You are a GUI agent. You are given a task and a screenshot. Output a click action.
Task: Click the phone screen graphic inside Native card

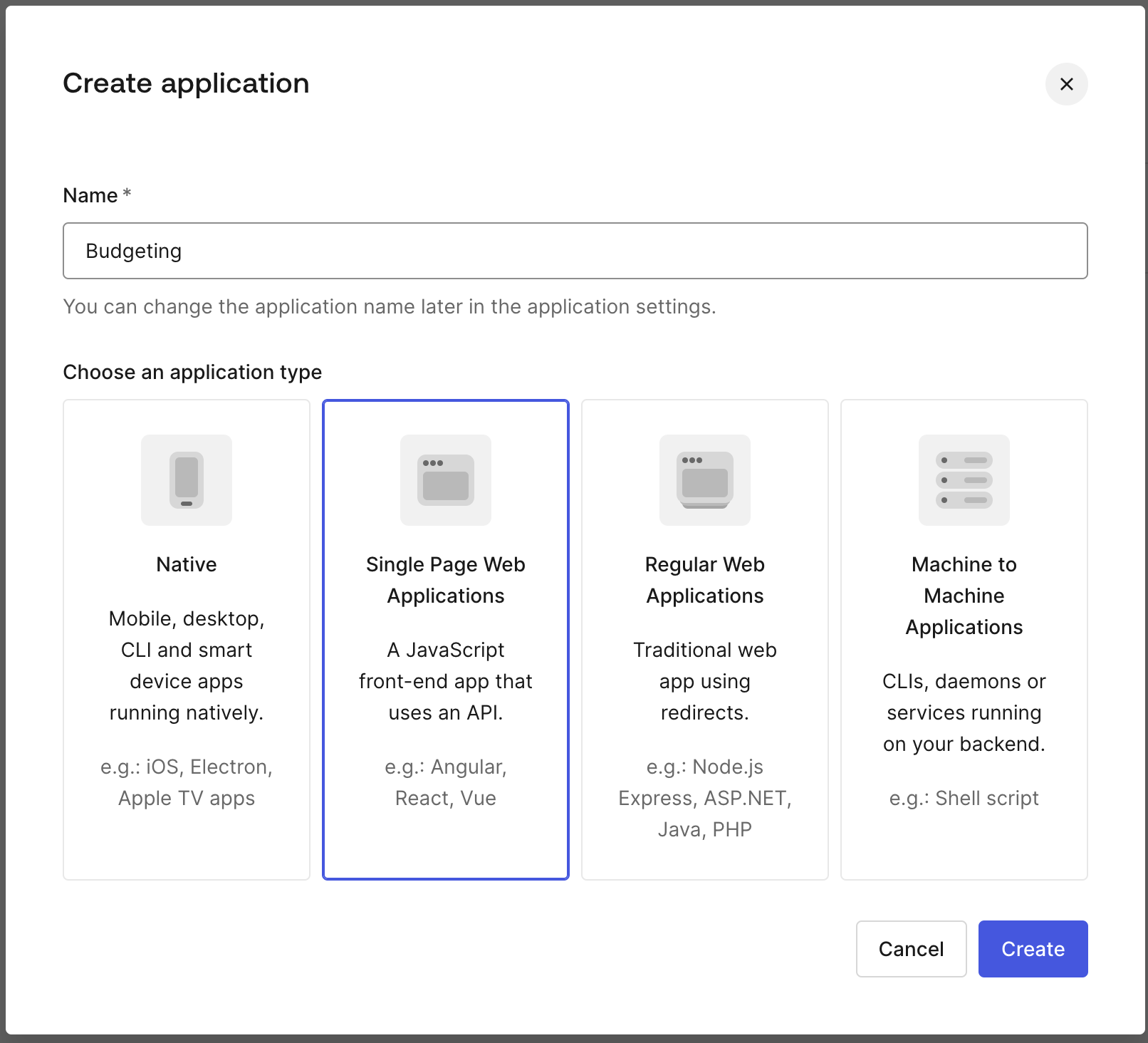point(186,477)
